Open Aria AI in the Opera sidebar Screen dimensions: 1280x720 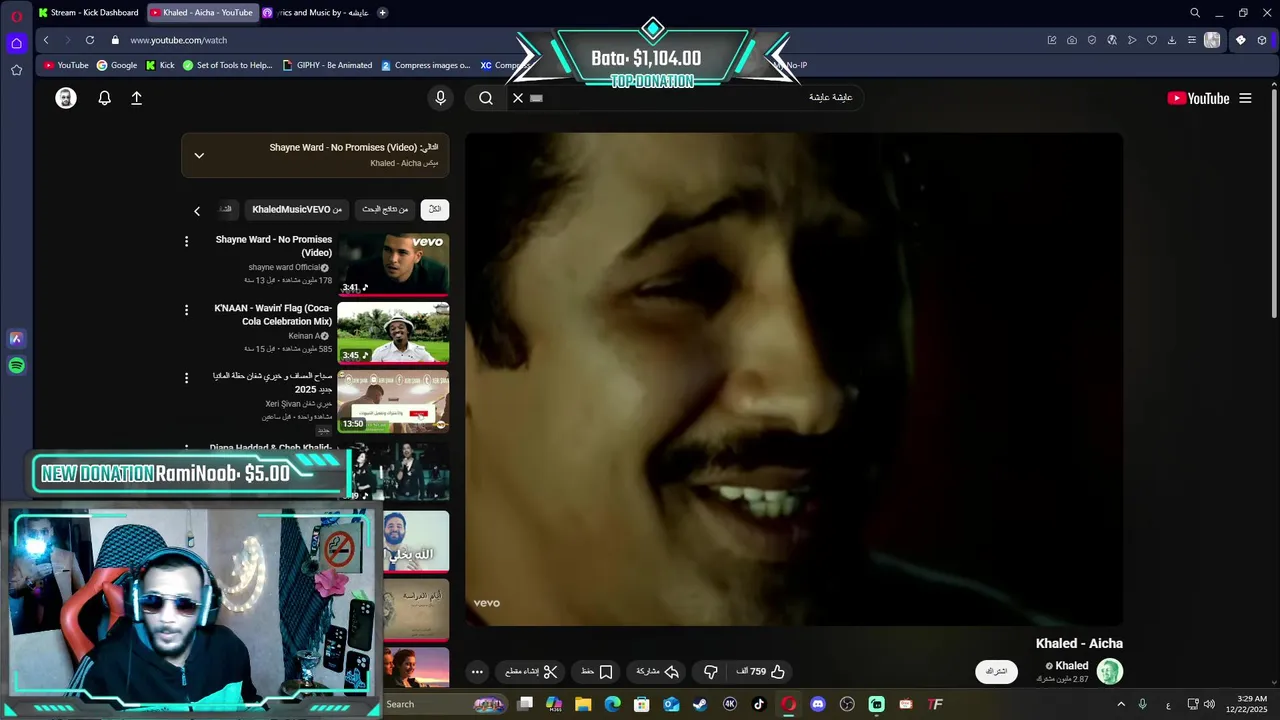tap(16, 339)
